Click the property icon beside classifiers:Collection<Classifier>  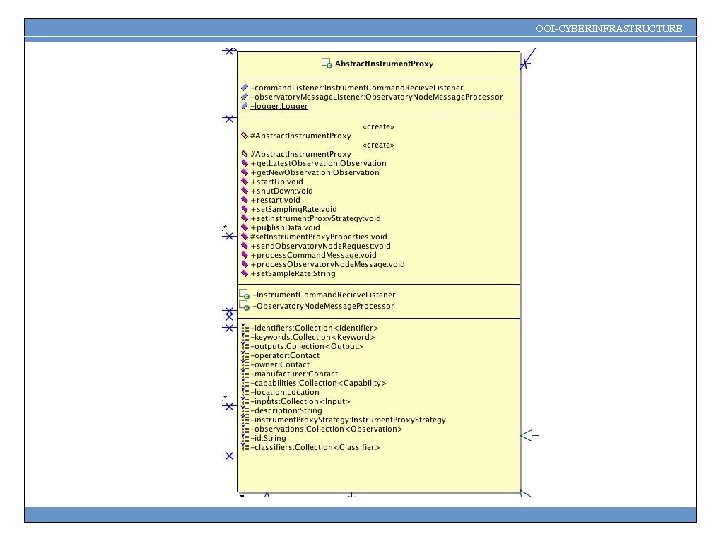point(245,447)
